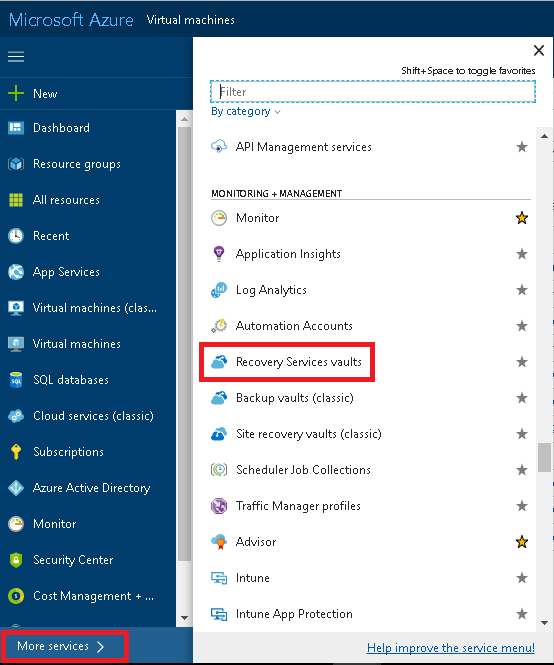554x665 pixels.
Task: Click the sidebar Monitor gauge icon
Action: [x=16, y=524]
